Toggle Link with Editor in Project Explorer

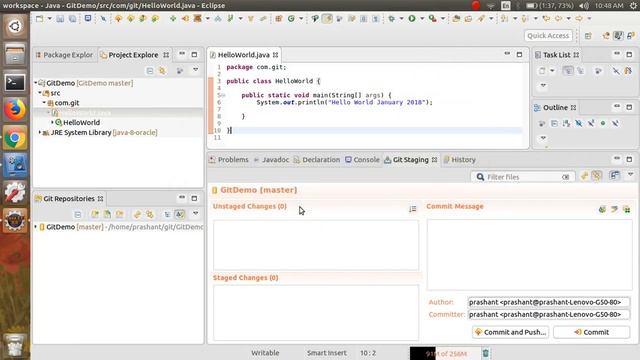(162, 71)
